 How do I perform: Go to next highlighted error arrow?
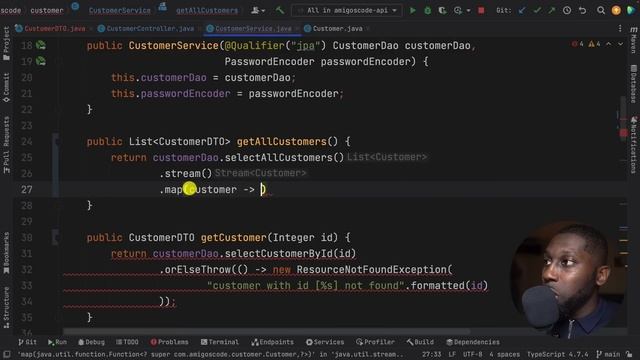pos(620,44)
